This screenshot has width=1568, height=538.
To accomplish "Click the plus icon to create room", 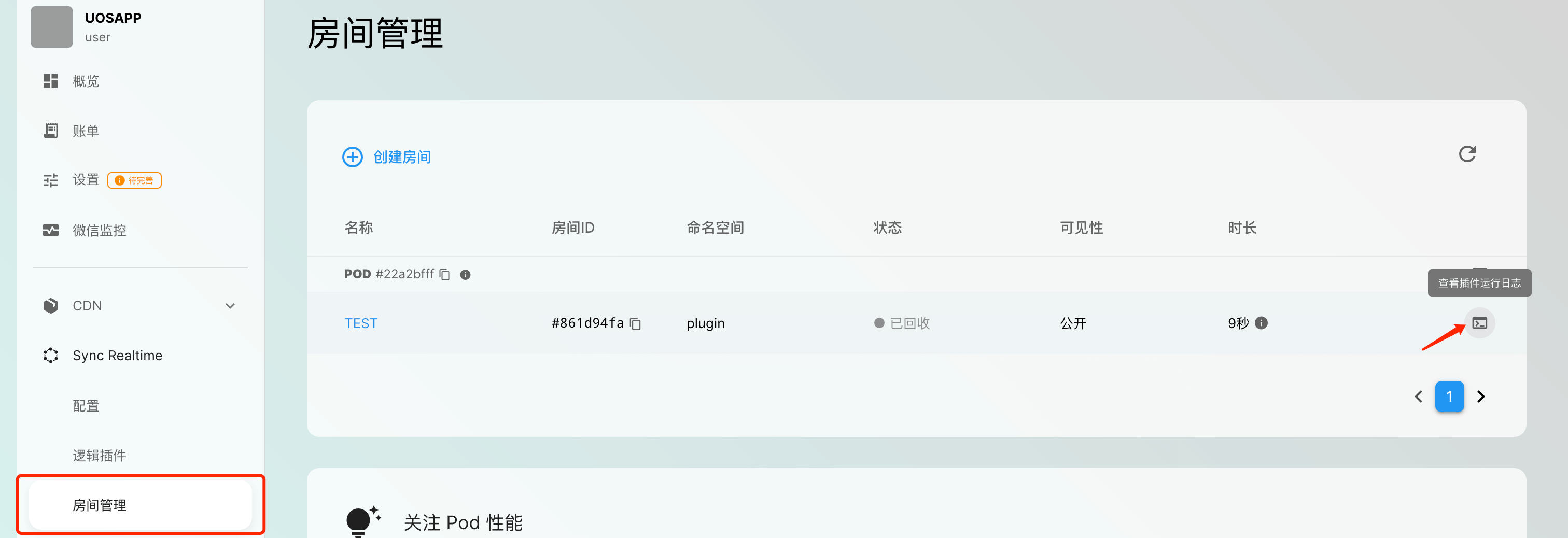I will 353,157.
